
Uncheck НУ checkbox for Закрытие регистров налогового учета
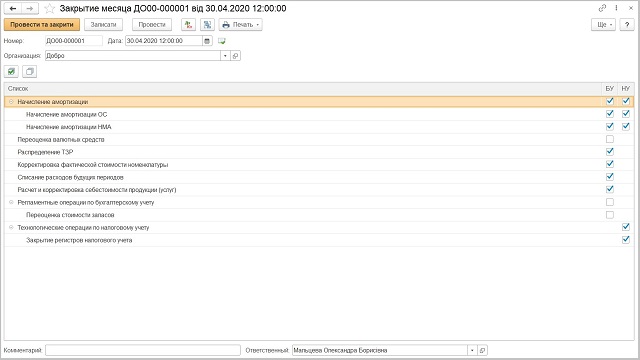(626, 240)
